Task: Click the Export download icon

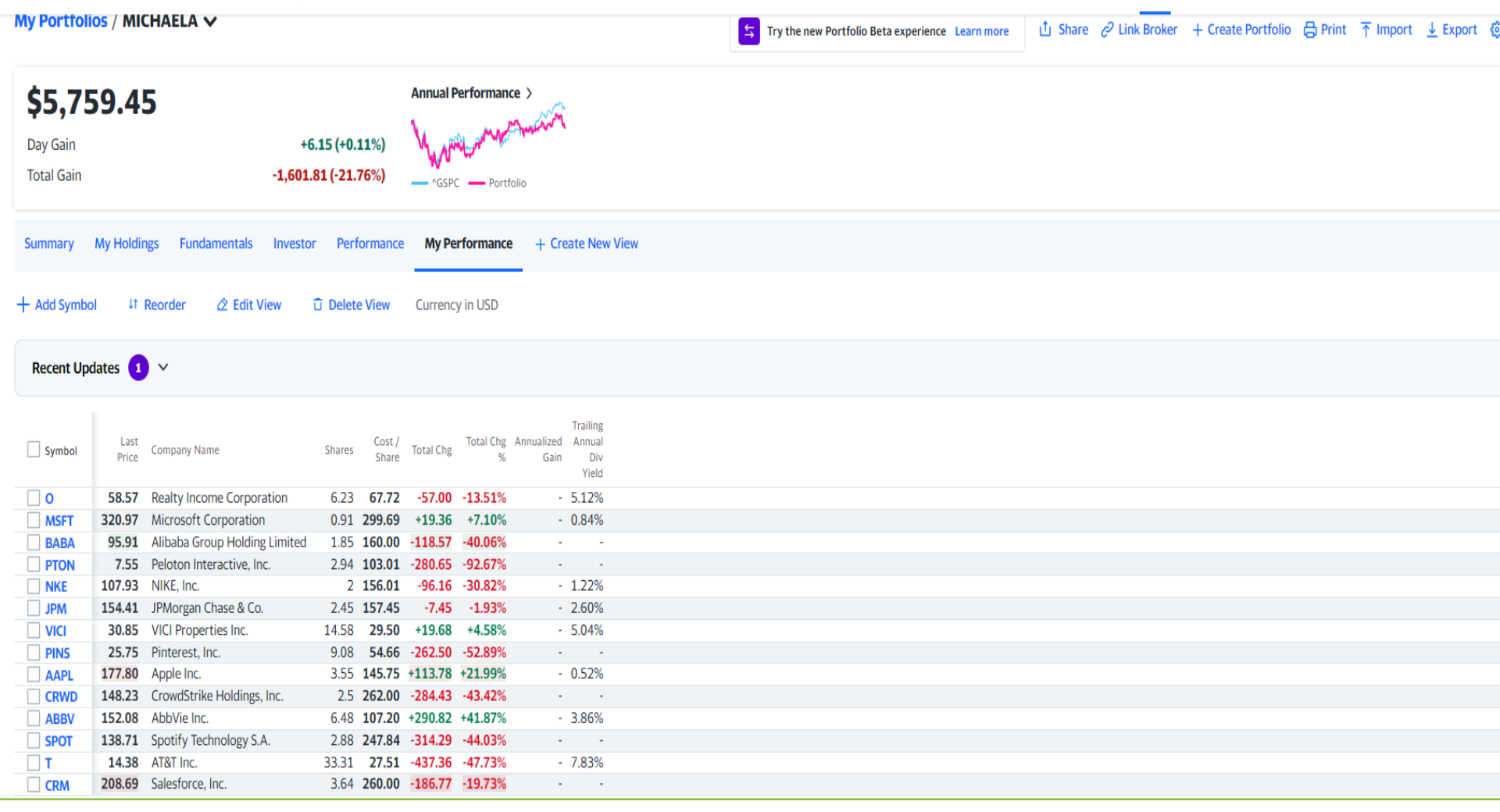Action: (1432, 30)
